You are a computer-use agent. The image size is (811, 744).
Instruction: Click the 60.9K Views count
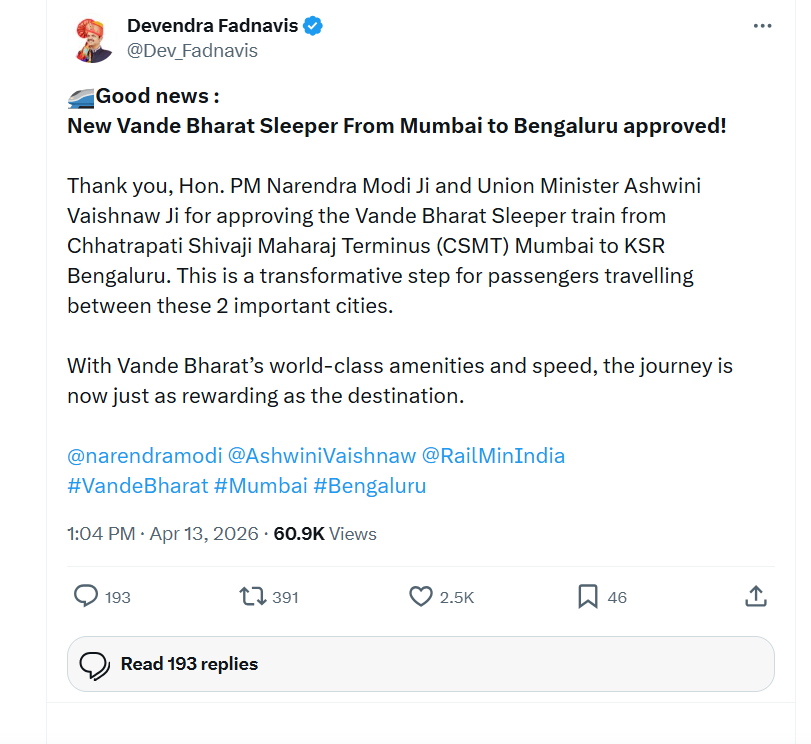(x=324, y=534)
